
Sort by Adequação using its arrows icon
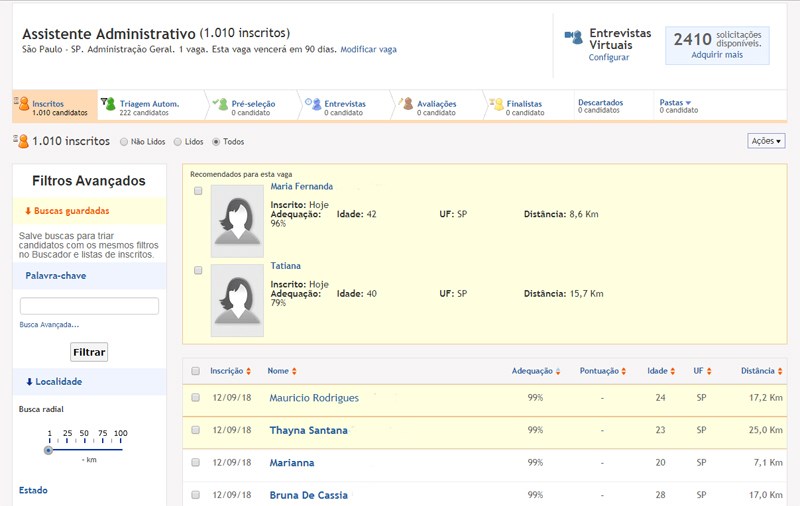click(558, 371)
